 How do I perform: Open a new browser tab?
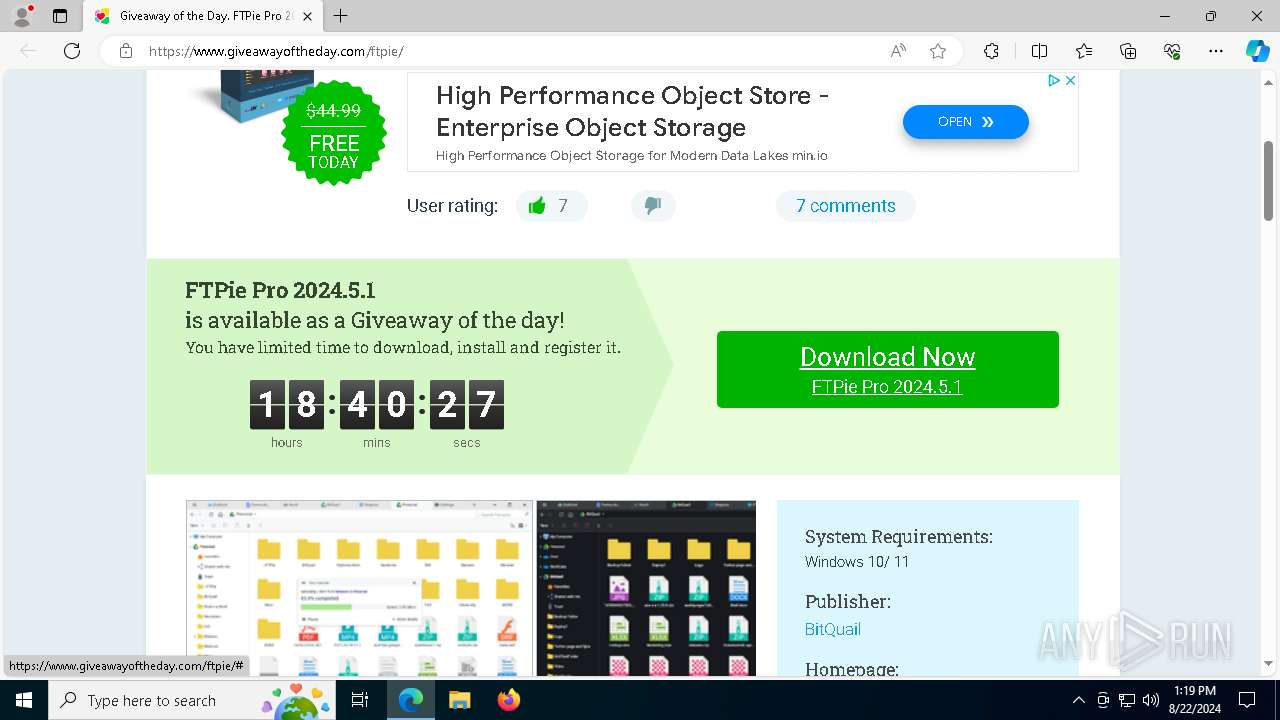341,16
